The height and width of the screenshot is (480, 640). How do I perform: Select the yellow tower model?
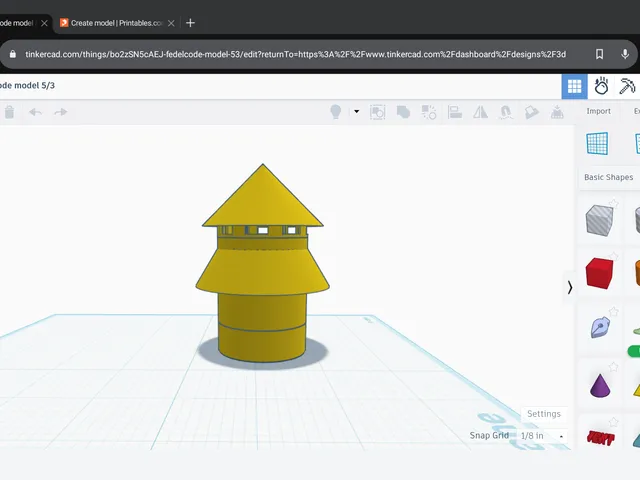262,263
